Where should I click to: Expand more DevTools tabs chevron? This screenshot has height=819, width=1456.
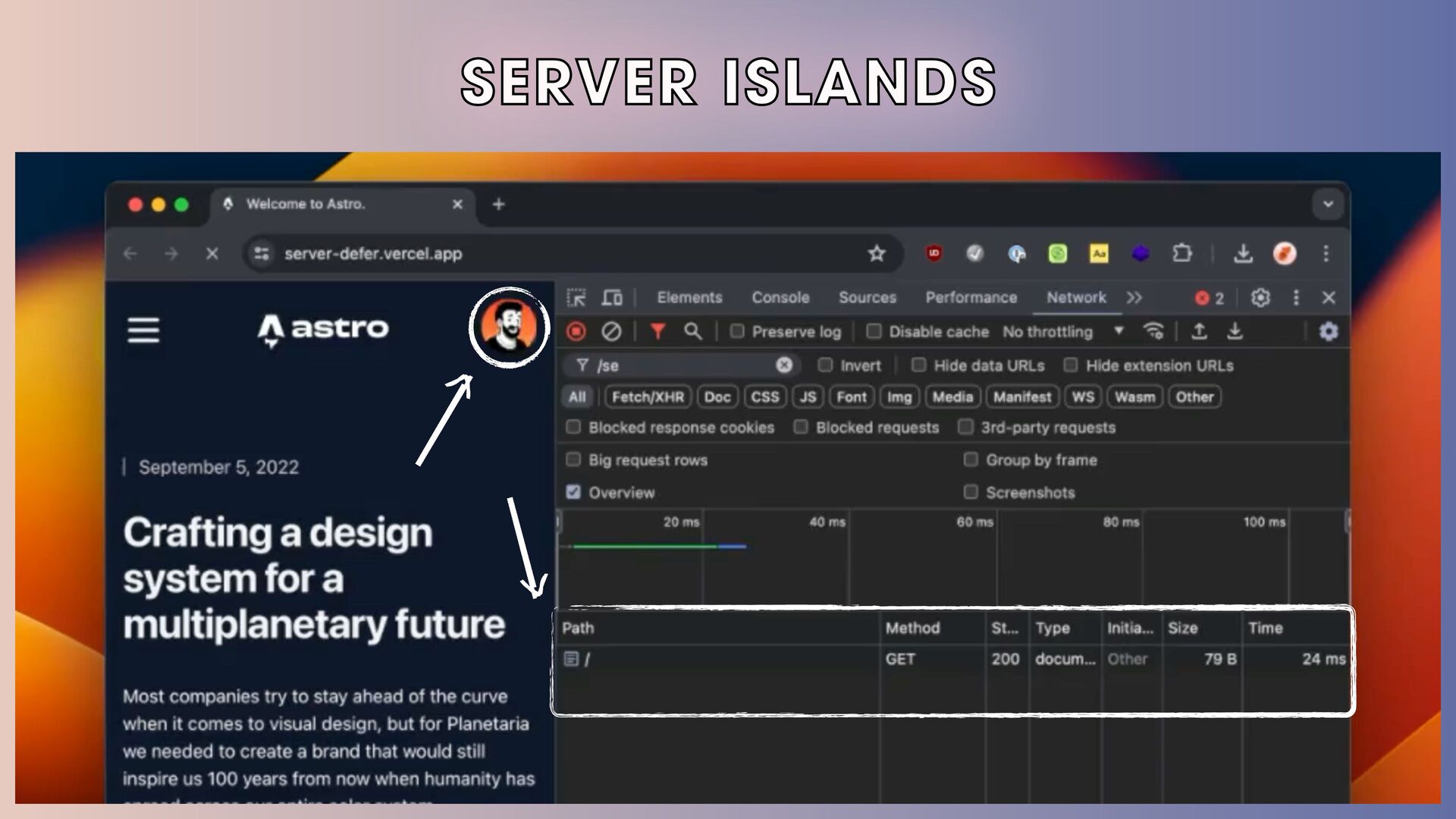click(1134, 297)
